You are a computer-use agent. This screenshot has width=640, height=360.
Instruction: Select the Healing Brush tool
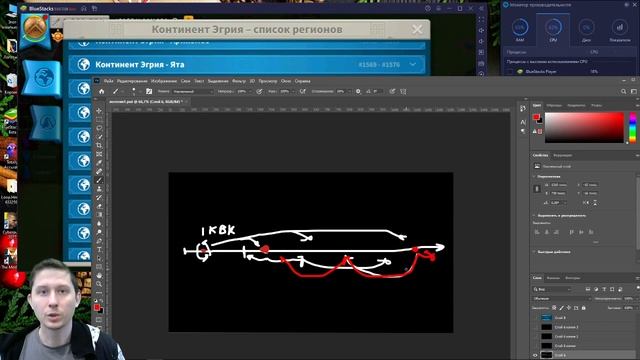click(99, 171)
